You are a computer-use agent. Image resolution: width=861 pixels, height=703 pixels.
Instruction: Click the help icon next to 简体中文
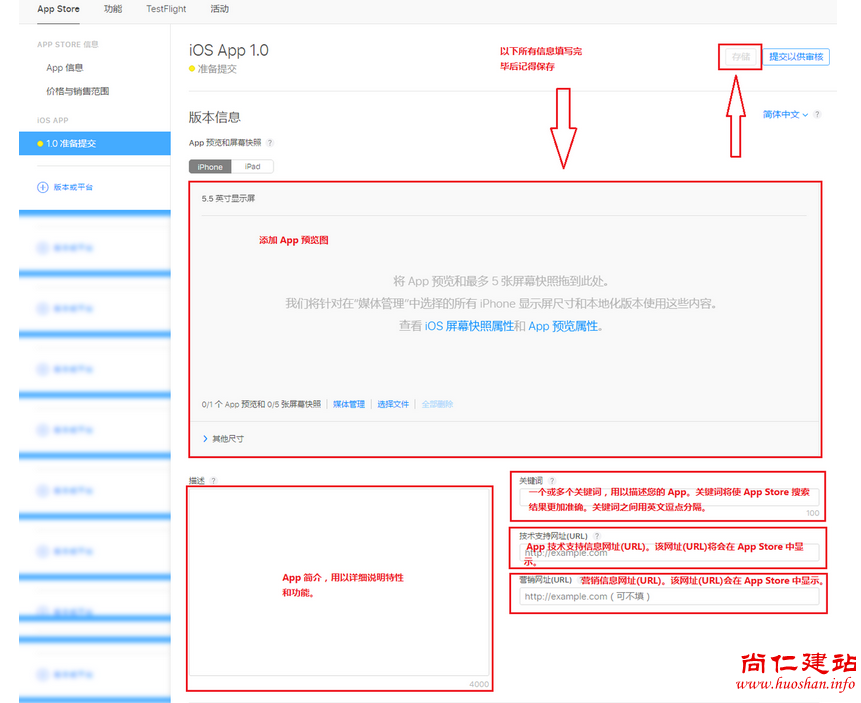click(x=817, y=115)
